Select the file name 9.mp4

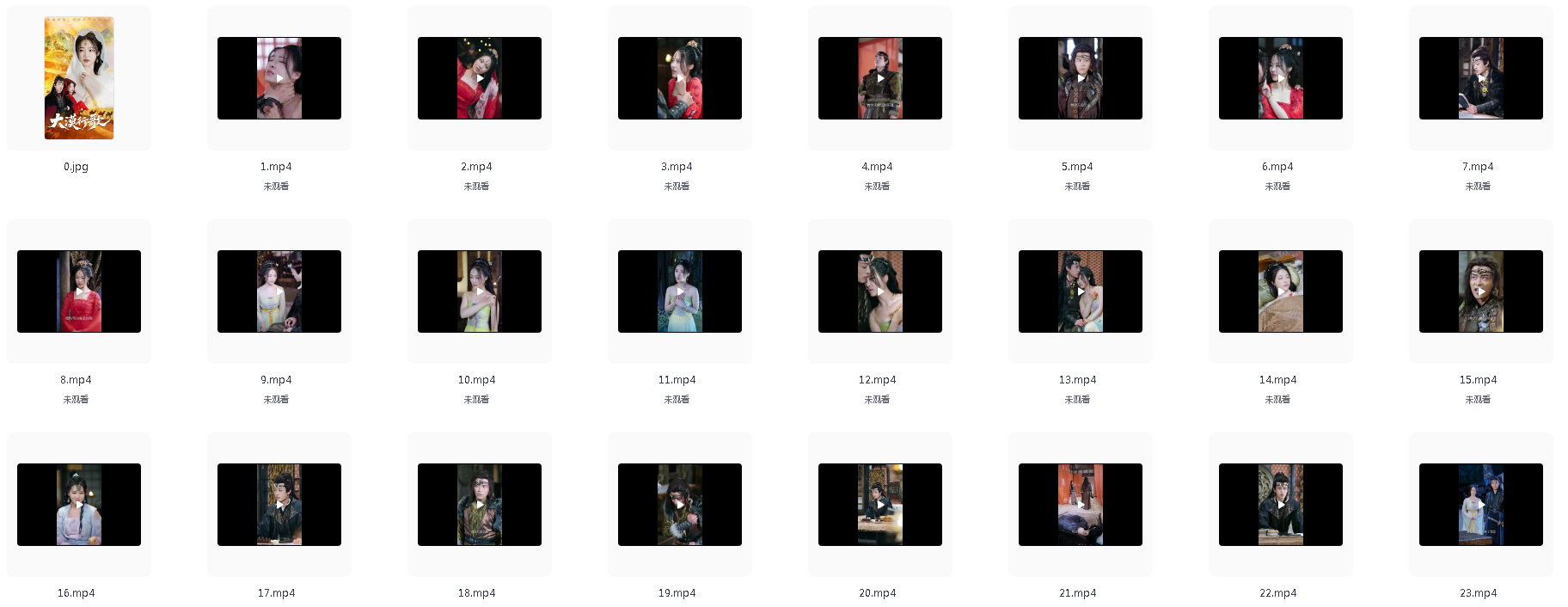(276, 380)
